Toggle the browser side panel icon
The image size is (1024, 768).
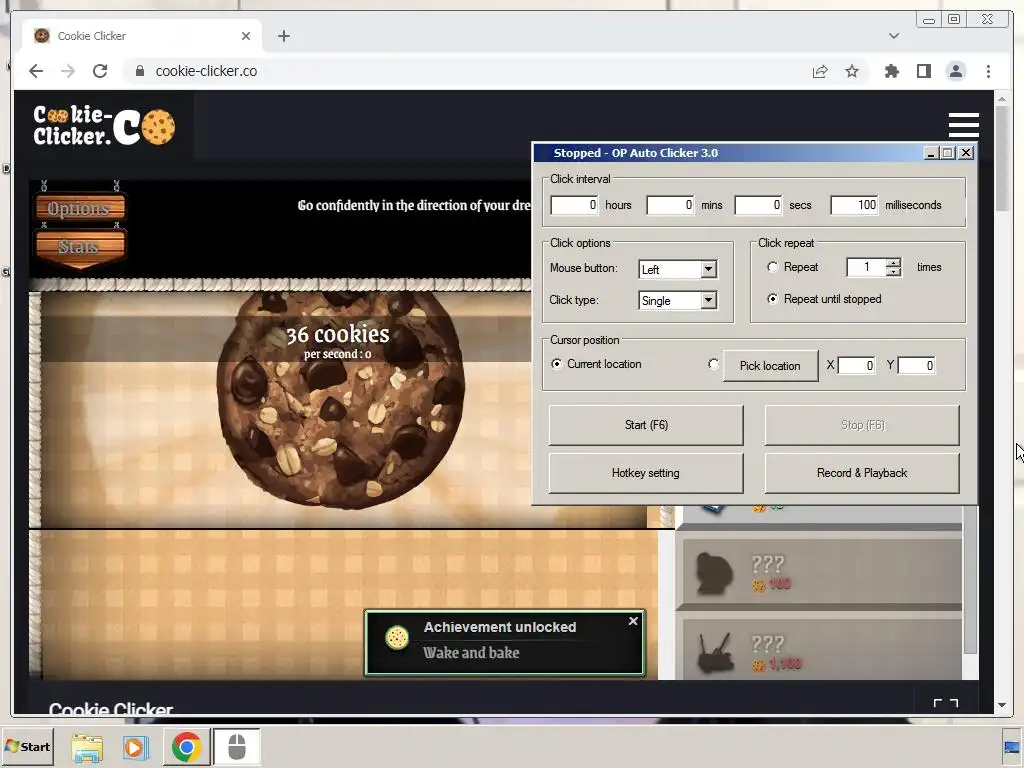(923, 71)
